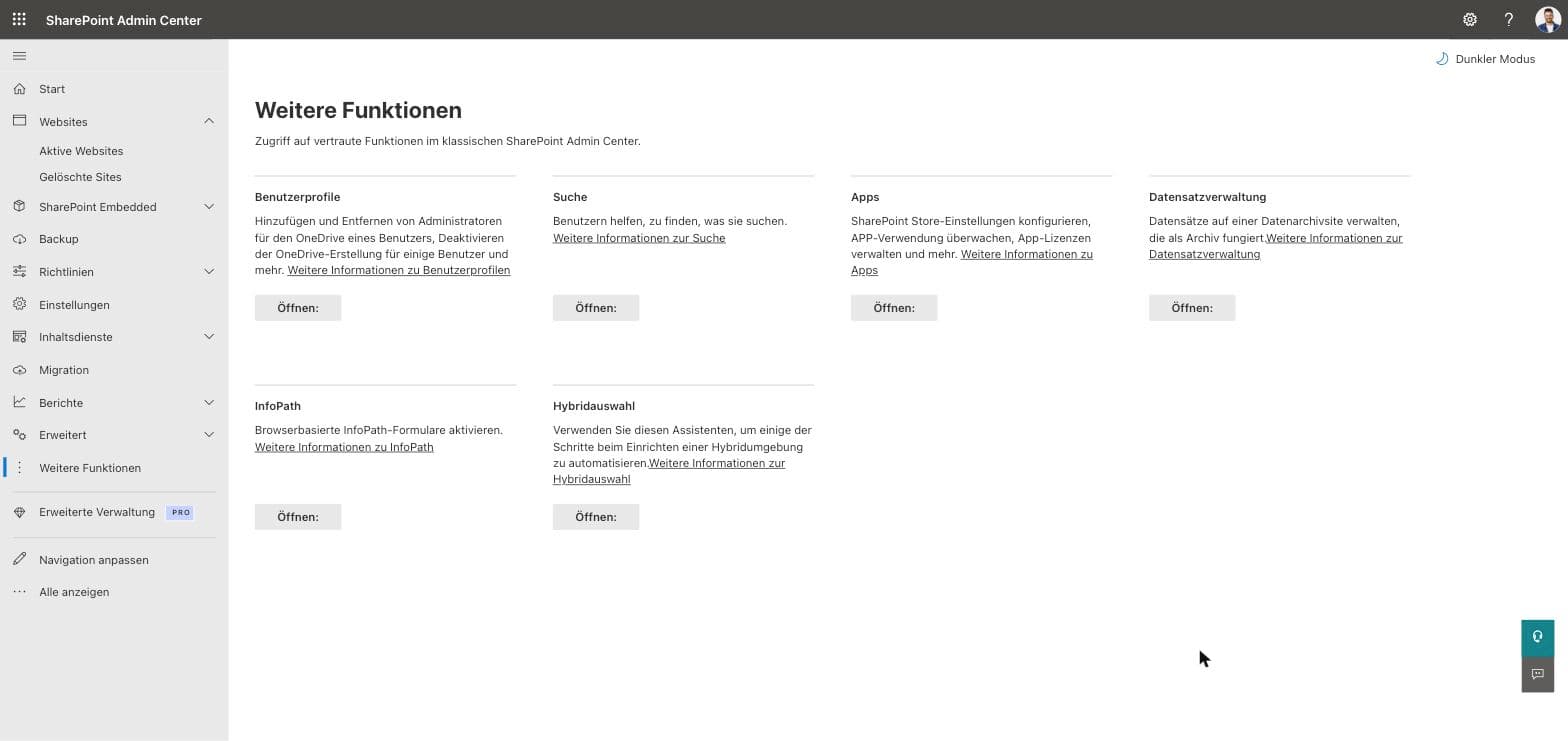This screenshot has width=1568, height=741.
Task: Click the Weitere Funktionen page heading
Action: pyautogui.click(x=358, y=110)
